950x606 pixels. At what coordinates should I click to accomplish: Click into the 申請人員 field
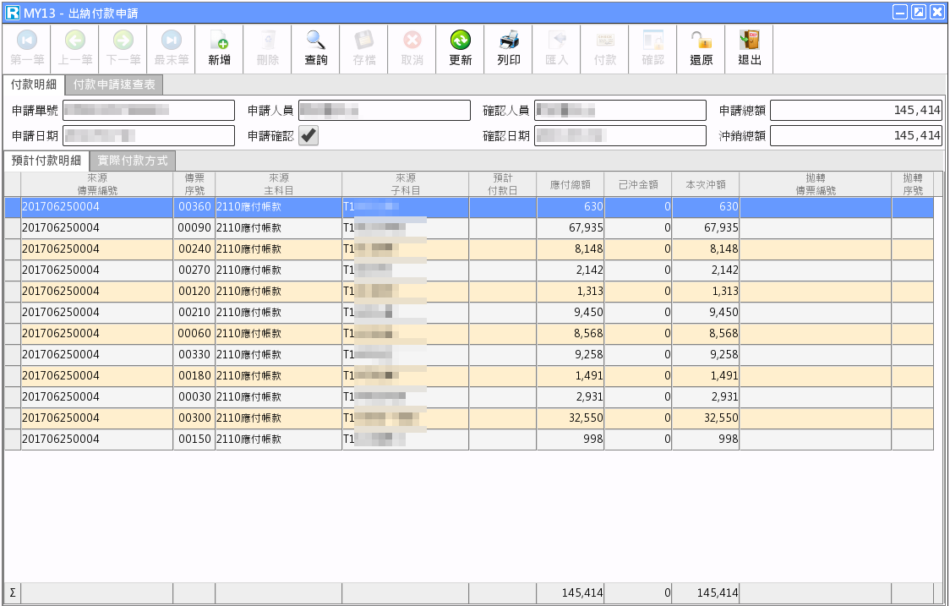click(x=384, y=110)
